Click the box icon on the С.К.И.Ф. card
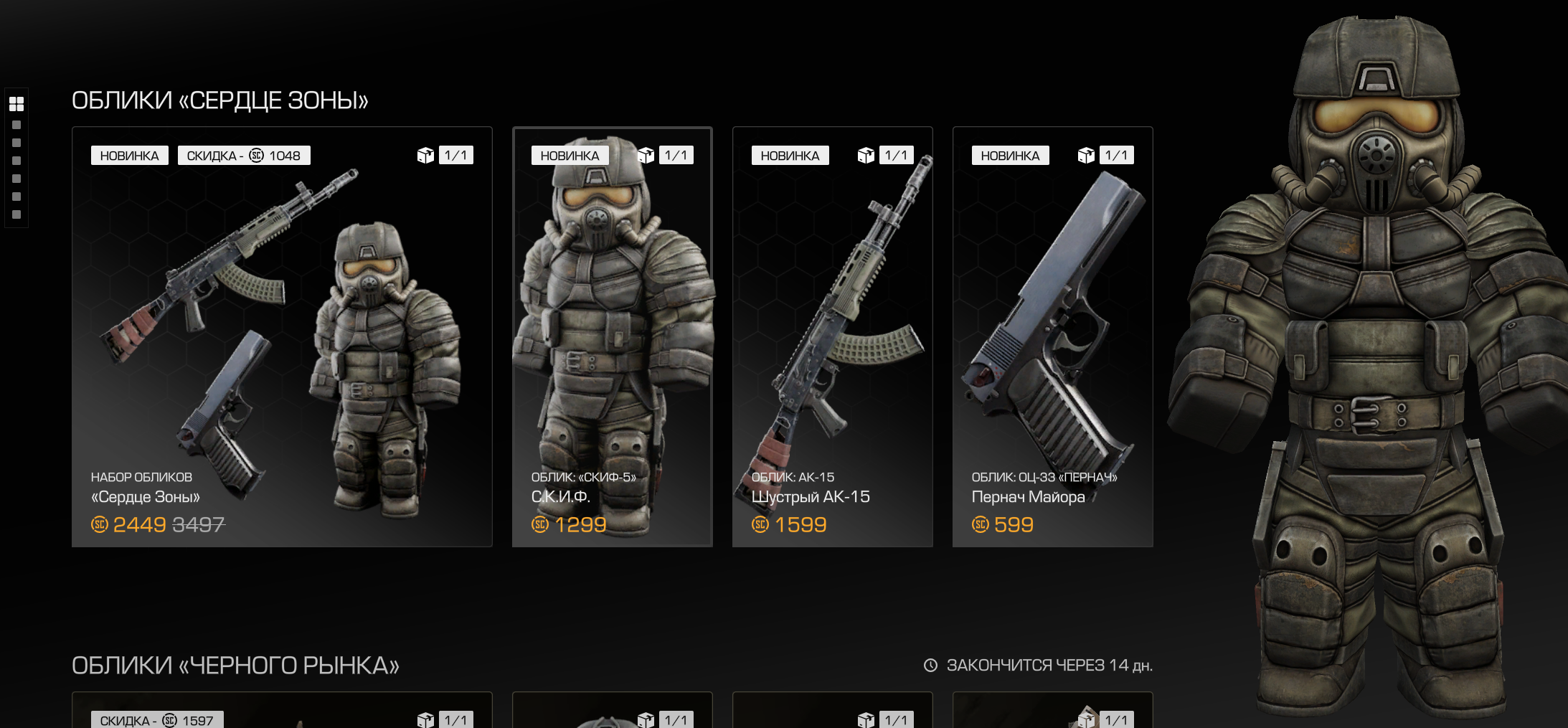 point(646,155)
